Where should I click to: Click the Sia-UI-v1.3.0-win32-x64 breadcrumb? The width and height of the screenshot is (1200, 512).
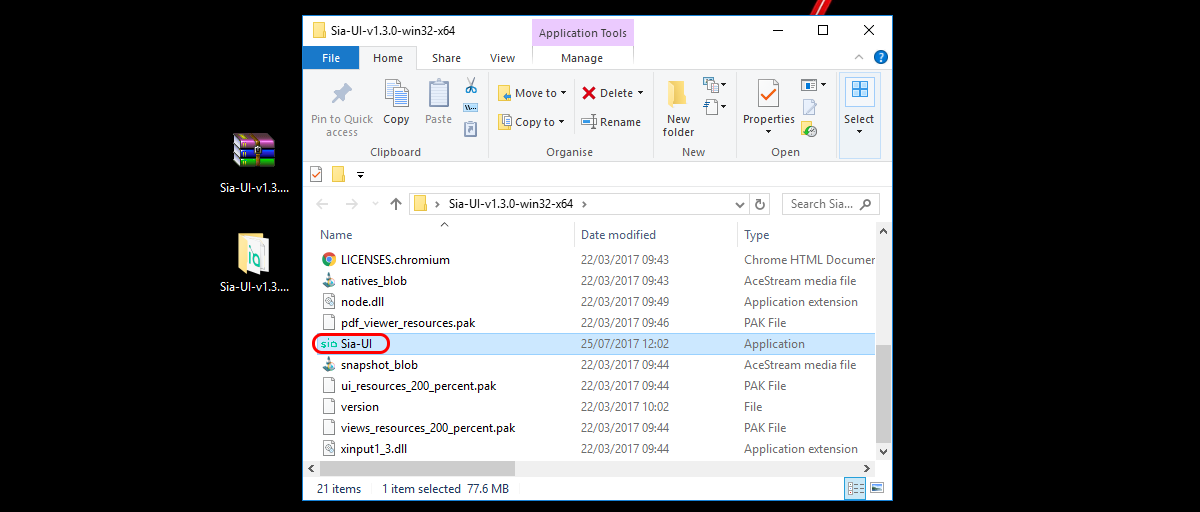click(511, 204)
